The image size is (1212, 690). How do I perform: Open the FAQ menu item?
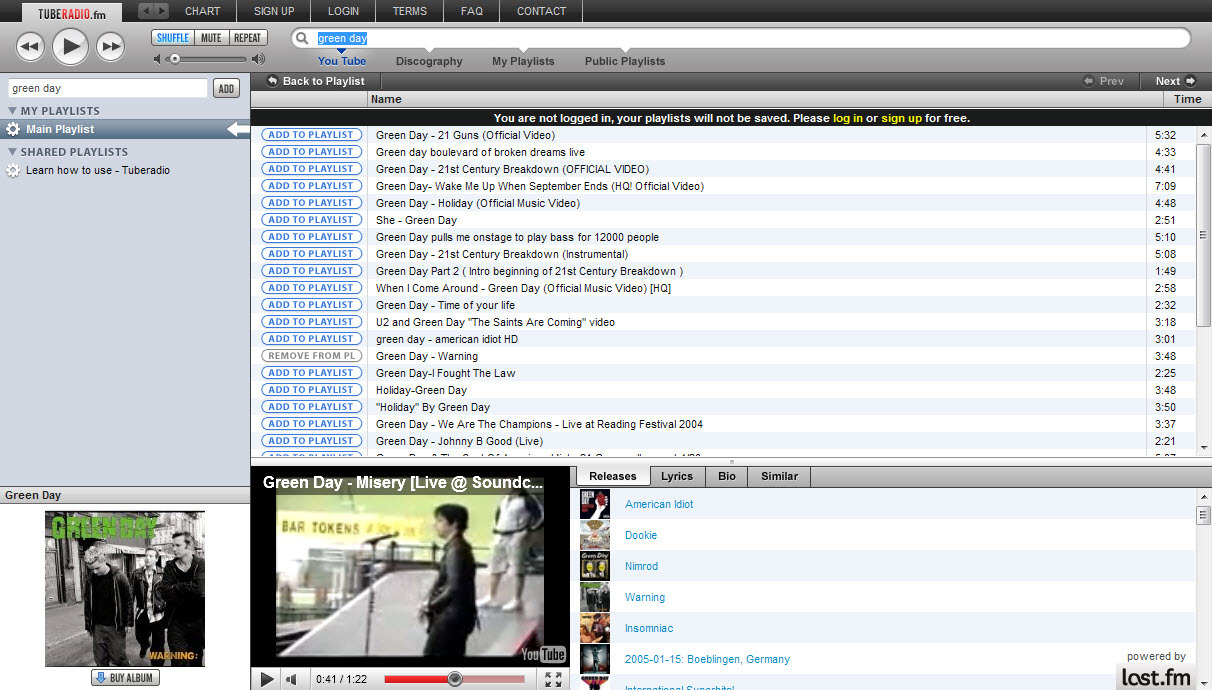coord(472,11)
